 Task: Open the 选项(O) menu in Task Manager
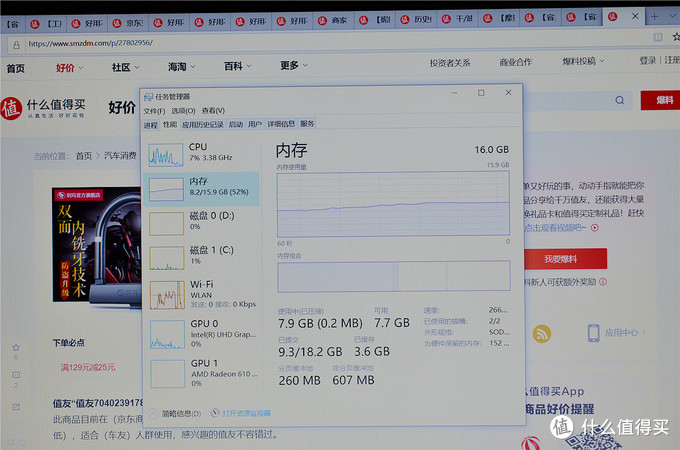(x=183, y=111)
